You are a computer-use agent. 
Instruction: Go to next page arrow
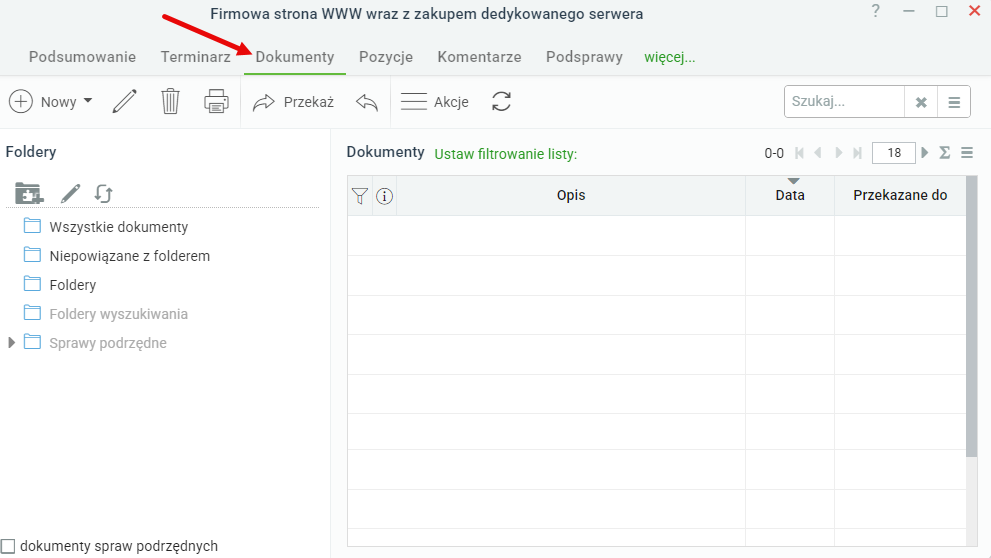tap(839, 153)
